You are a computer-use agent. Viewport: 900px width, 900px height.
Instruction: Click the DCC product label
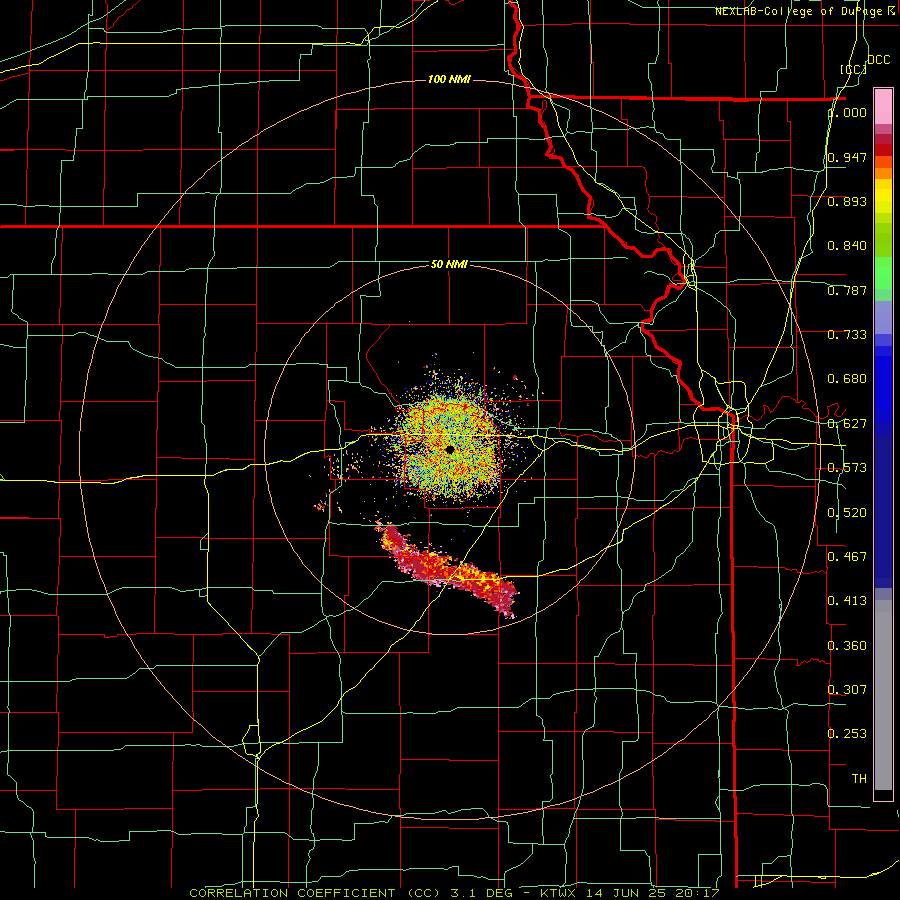click(878, 60)
